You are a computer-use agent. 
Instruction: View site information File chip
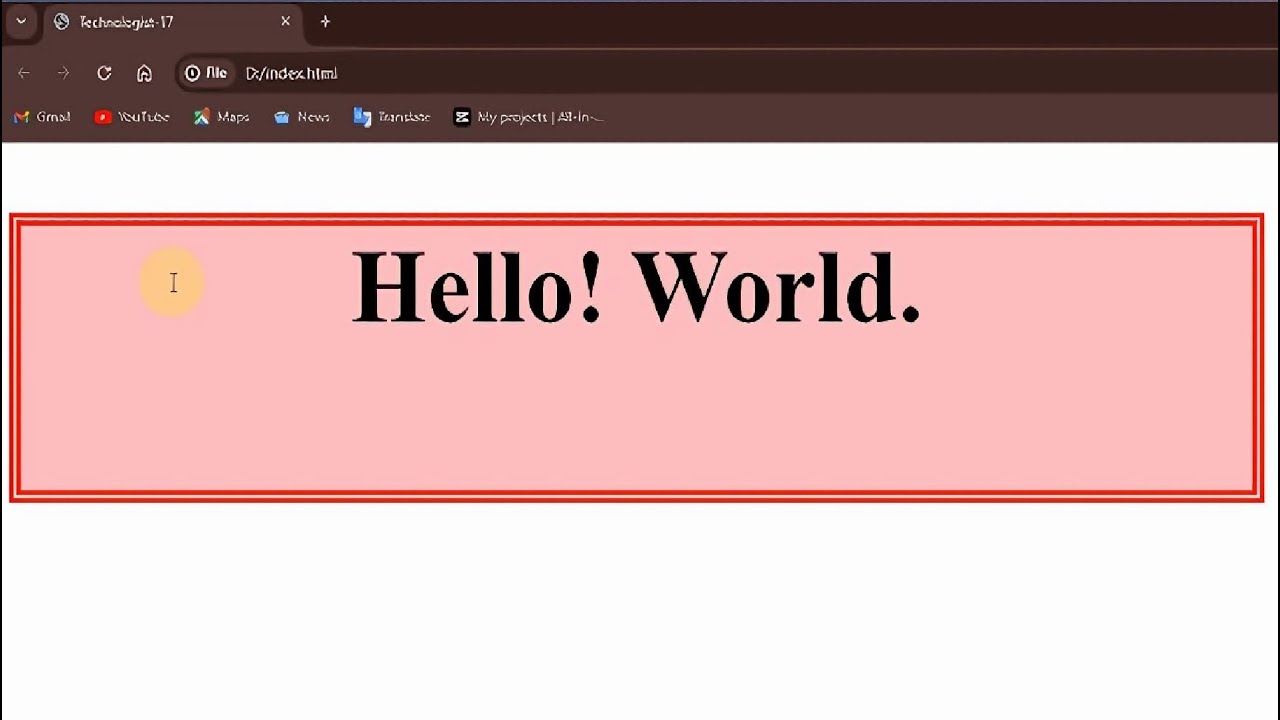pos(206,73)
